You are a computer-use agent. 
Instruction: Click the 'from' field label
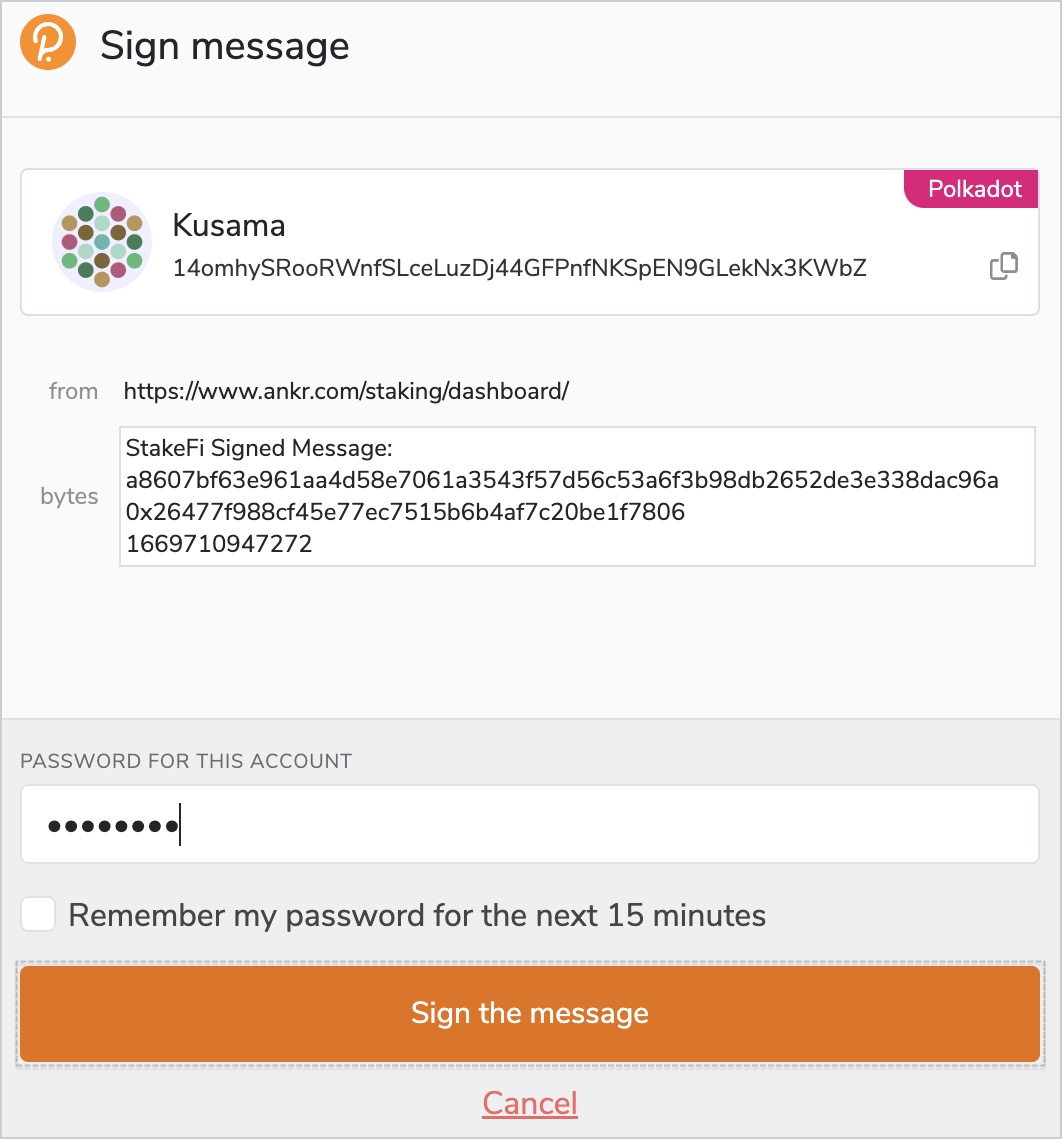73,391
